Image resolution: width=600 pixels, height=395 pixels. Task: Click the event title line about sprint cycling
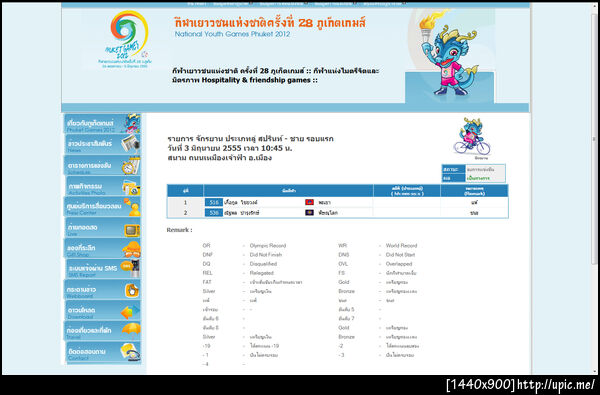(x=251, y=139)
